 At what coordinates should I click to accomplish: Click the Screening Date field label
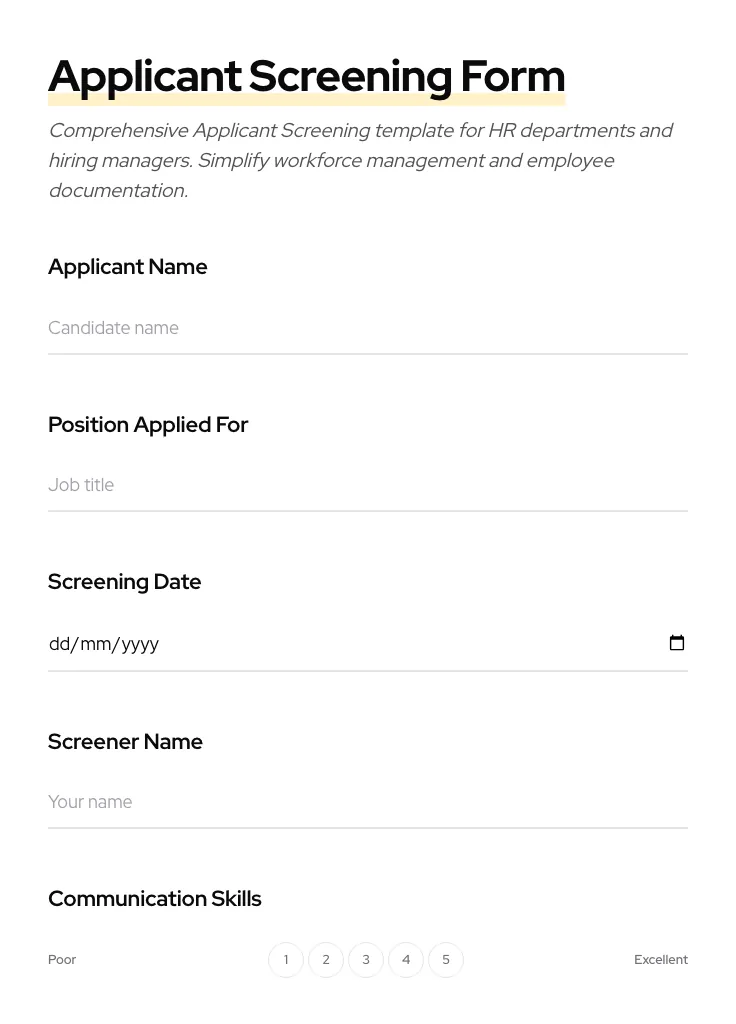coord(124,581)
